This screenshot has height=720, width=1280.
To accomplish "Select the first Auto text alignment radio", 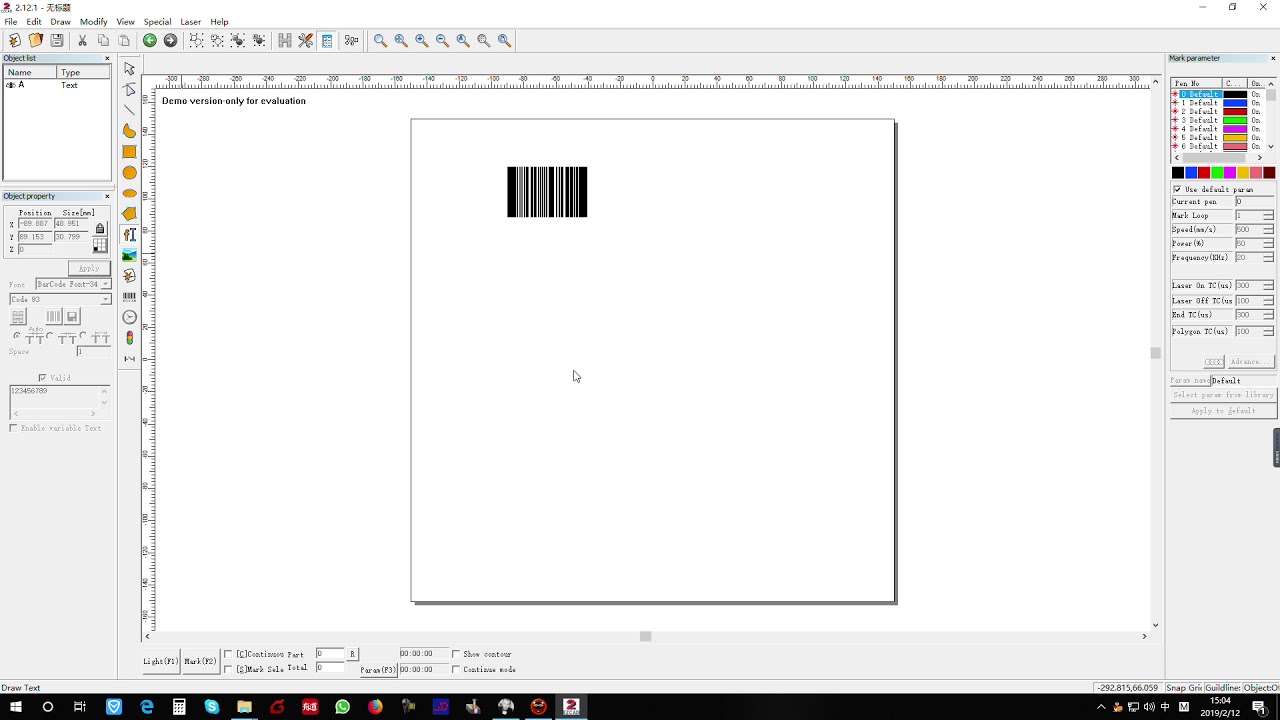I will [x=15, y=337].
